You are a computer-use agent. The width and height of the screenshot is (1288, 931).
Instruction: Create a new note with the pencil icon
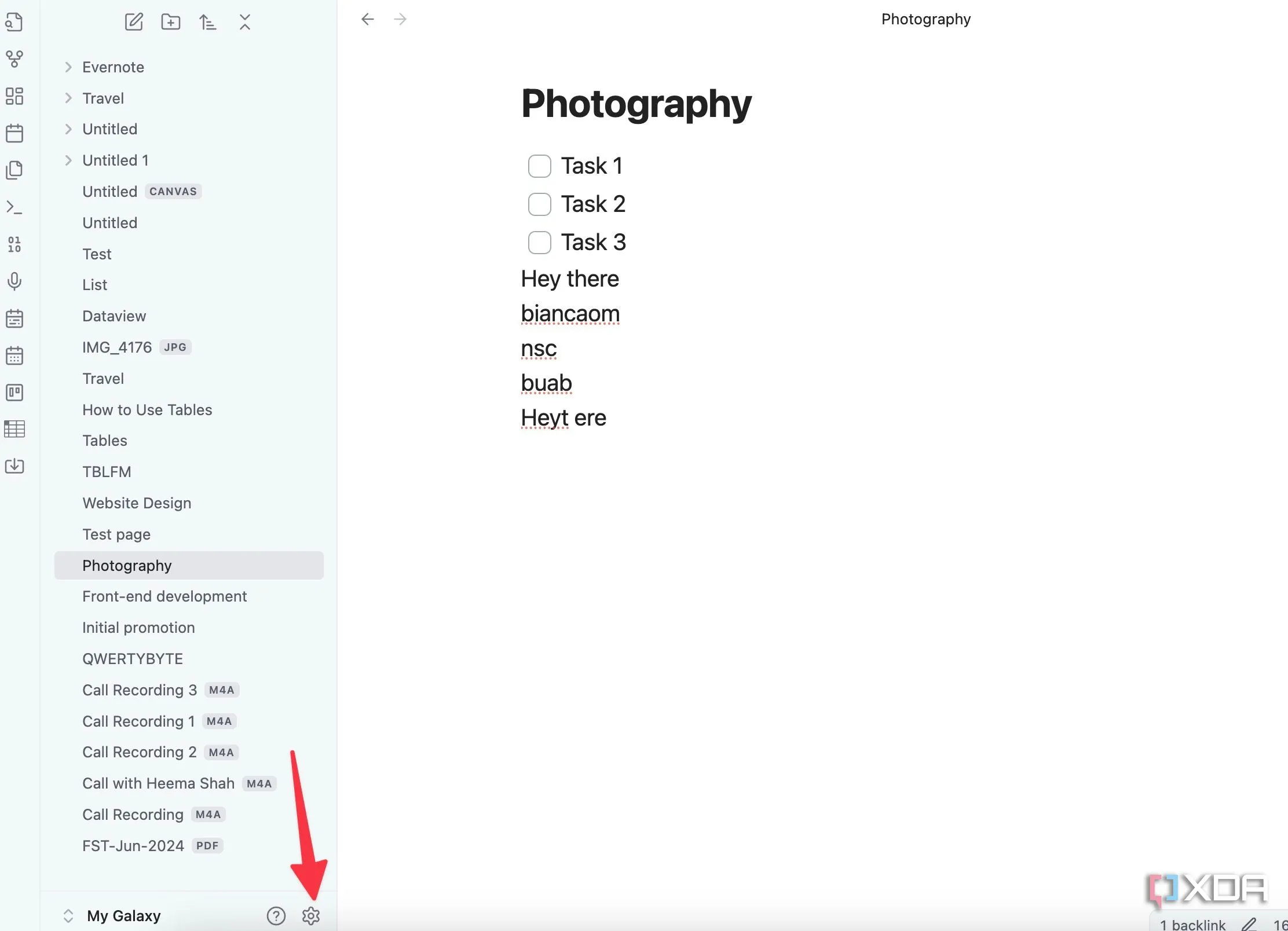tap(134, 22)
